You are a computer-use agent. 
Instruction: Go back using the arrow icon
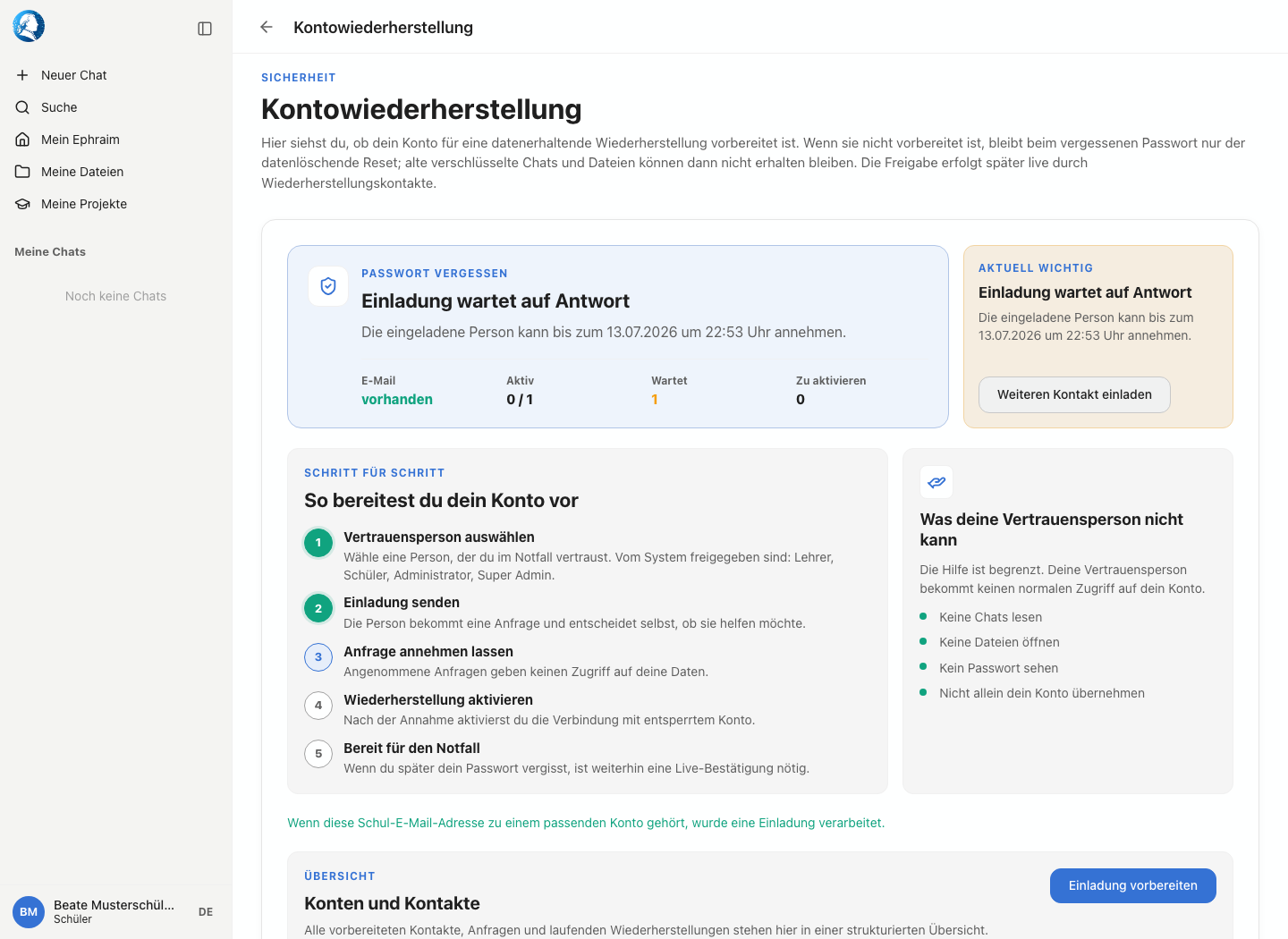267,27
